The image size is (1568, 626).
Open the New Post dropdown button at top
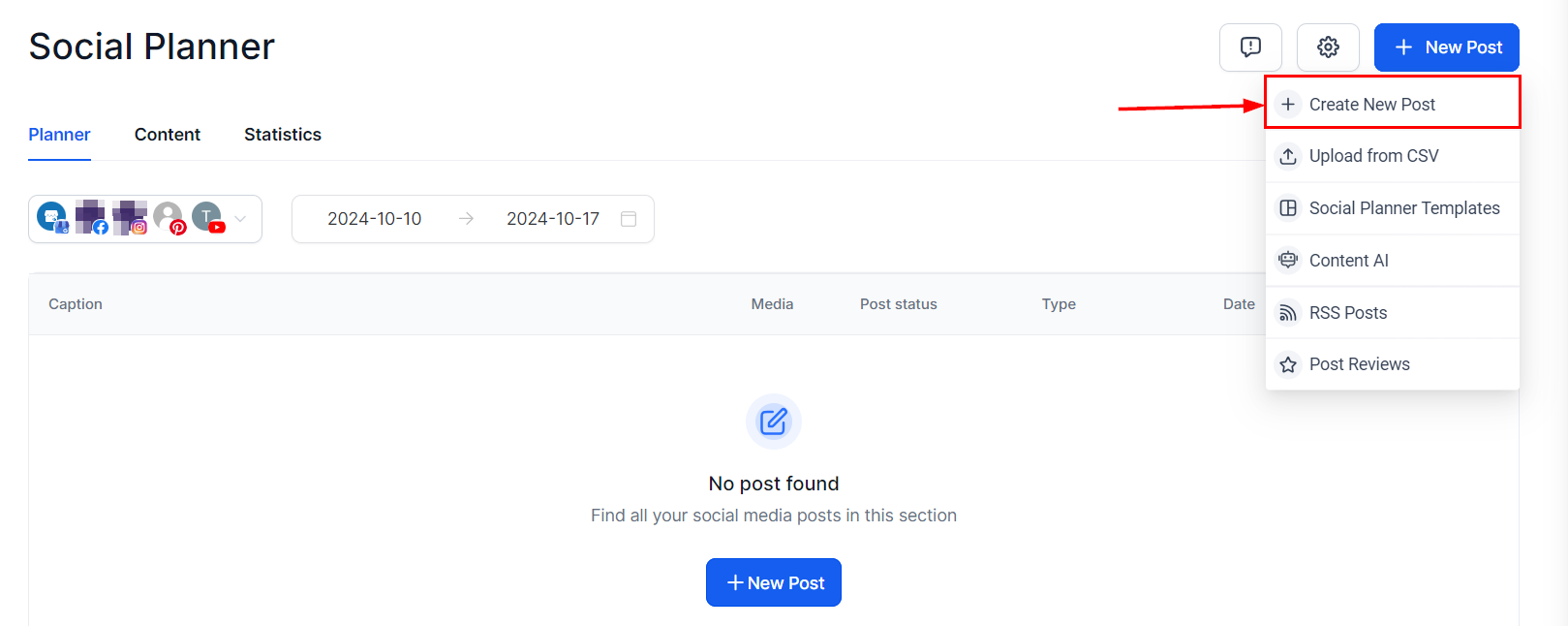(1446, 47)
